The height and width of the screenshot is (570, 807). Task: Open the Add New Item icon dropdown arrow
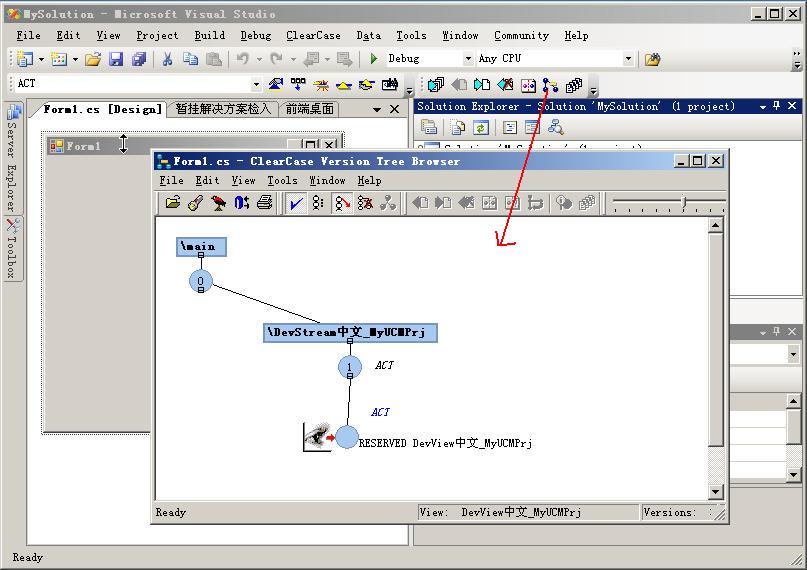tap(75, 59)
